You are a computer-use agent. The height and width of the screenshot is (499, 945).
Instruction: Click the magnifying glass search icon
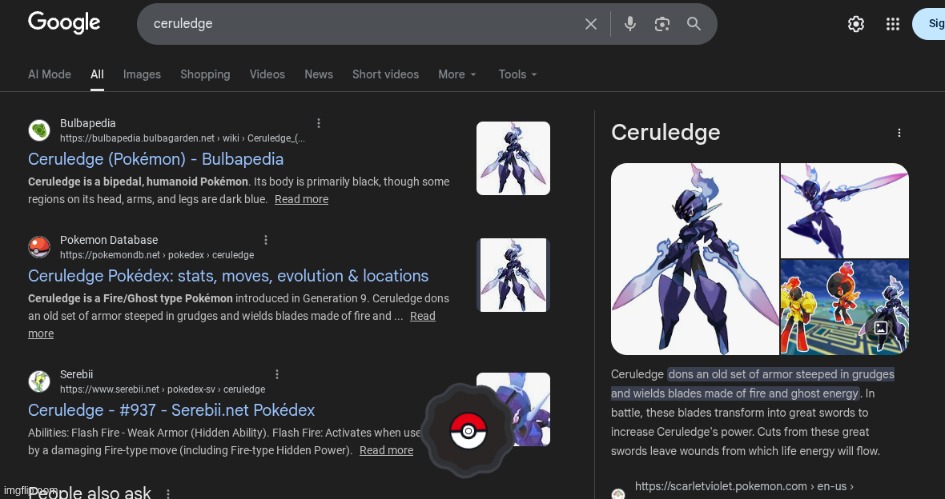click(694, 24)
